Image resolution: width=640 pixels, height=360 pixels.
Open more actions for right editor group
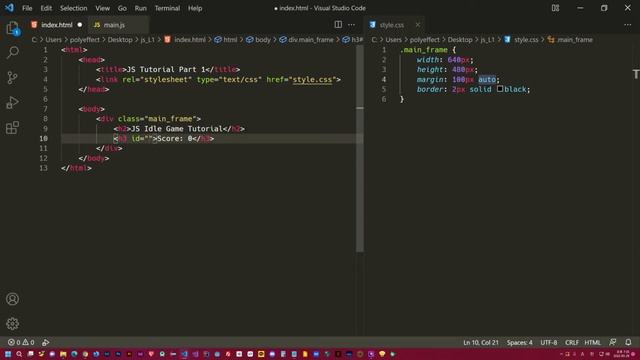(627, 25)
